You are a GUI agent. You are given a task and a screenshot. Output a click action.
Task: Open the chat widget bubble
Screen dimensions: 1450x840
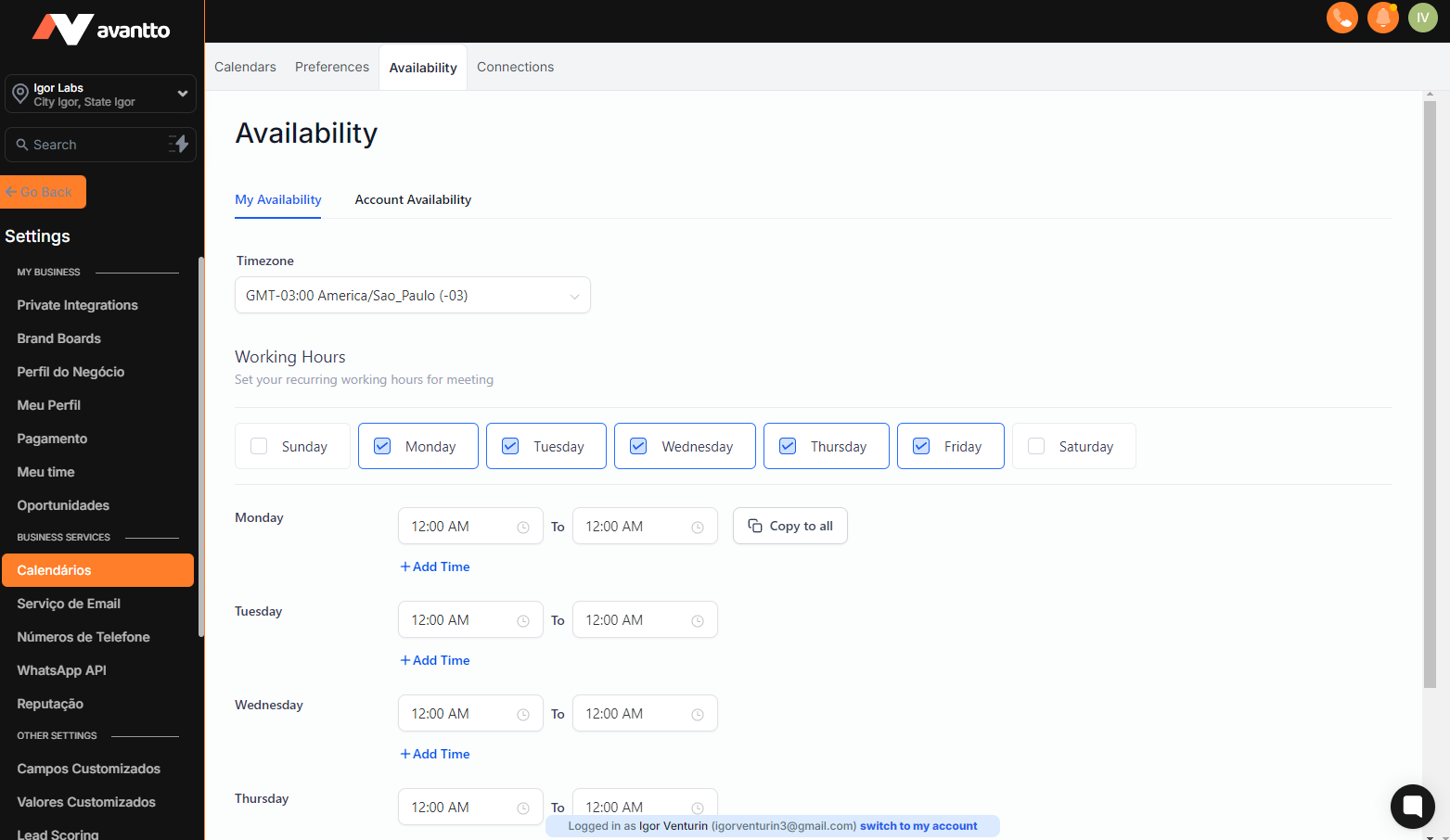(x=1412, y=806)
